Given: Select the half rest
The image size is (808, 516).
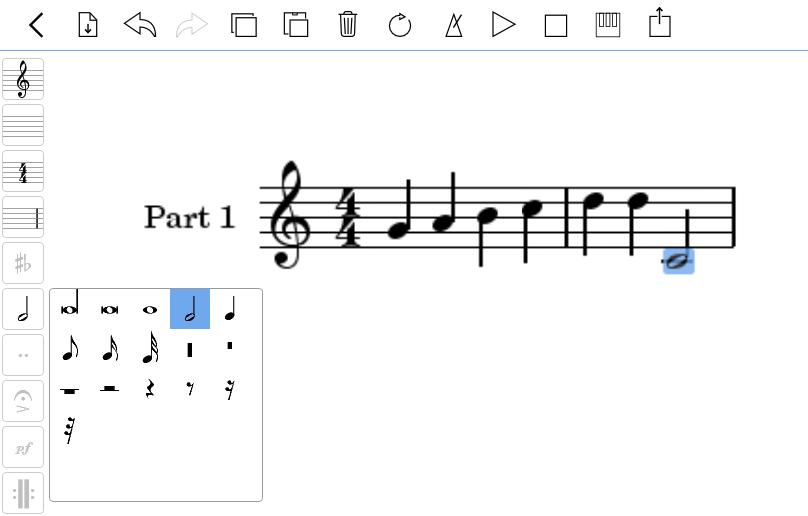Looking at the screenshot, I should 110,389.
